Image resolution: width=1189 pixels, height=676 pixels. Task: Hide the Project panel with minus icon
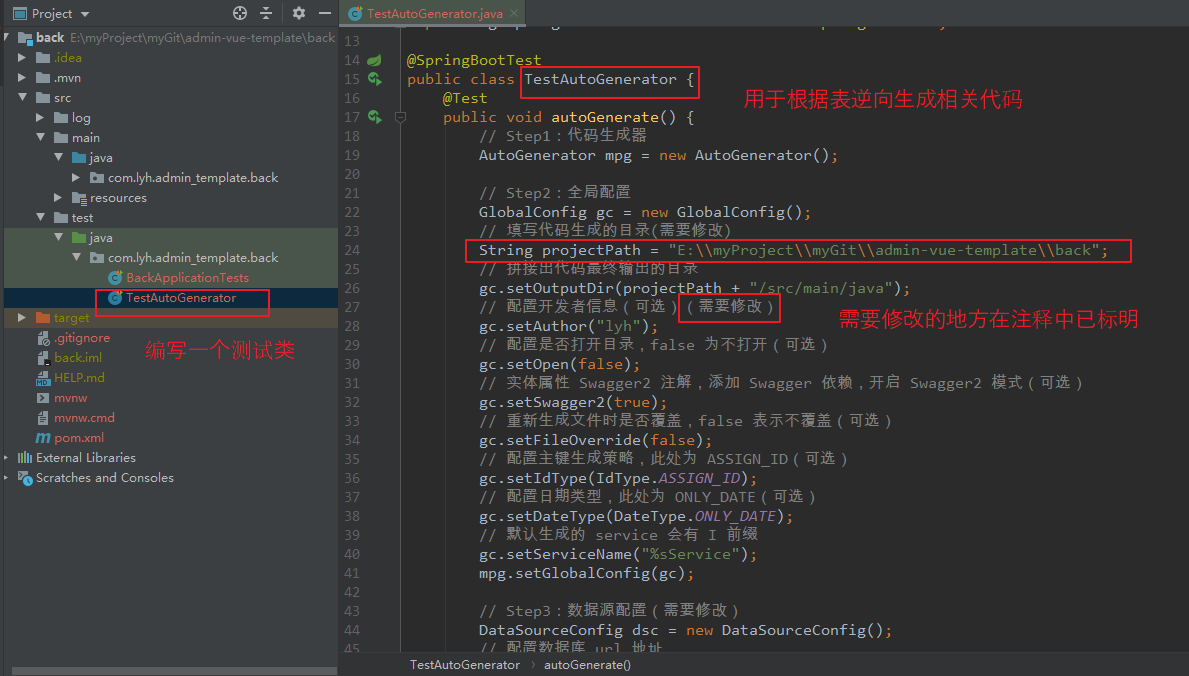[x=325, y=13]
